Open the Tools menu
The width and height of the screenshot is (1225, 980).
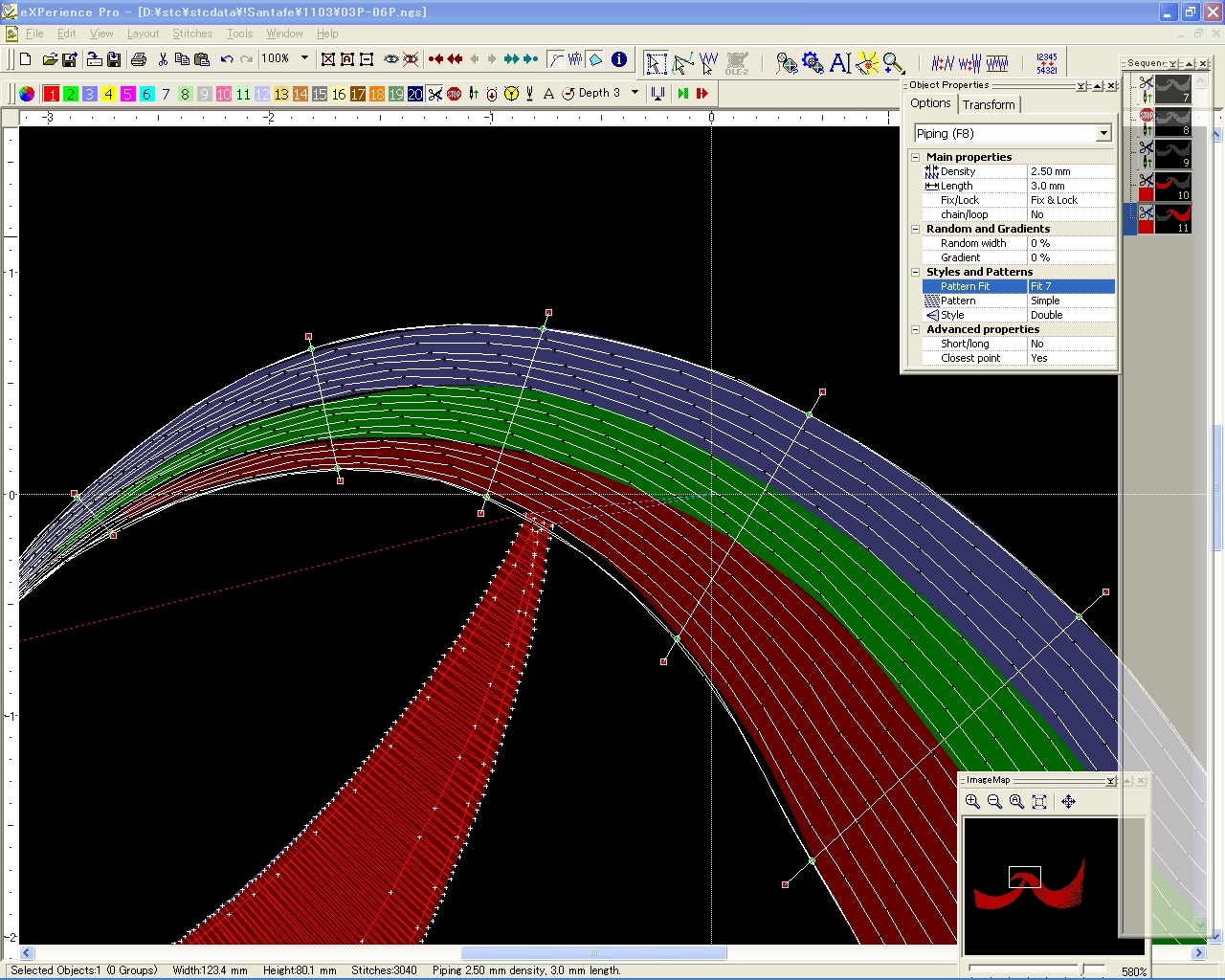click(x=239, y=33)
